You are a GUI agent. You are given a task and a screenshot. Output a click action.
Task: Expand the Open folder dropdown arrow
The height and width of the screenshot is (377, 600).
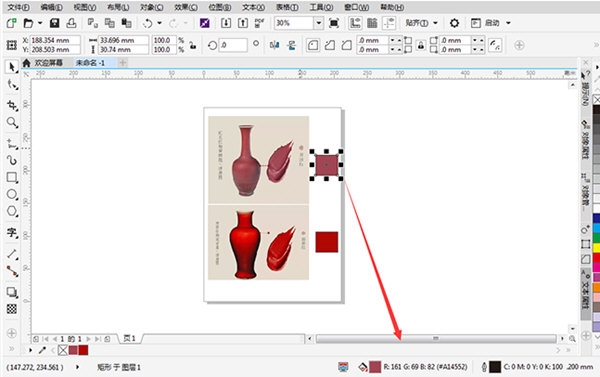(40, 23)
